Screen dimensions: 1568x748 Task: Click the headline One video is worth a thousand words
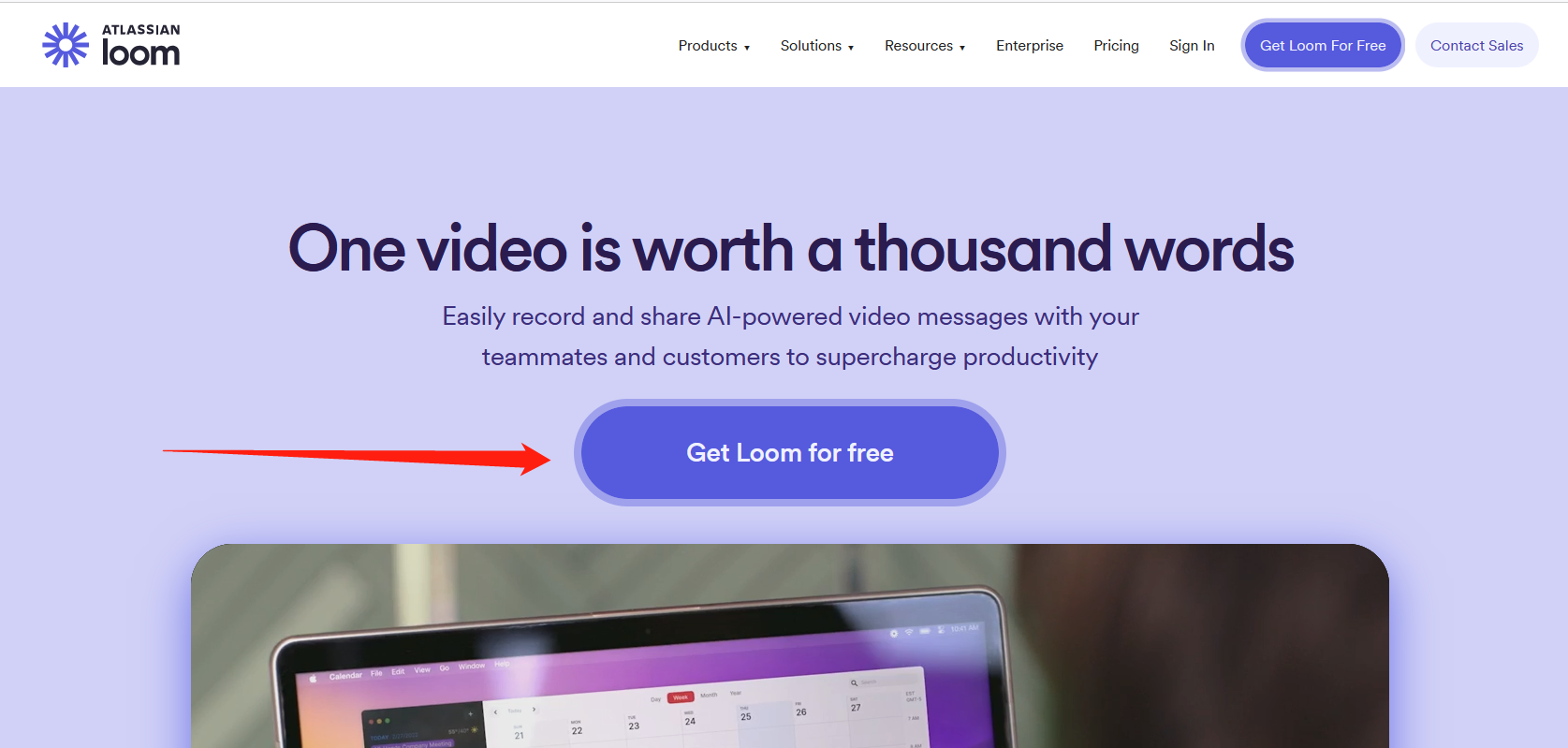[791, 249]
